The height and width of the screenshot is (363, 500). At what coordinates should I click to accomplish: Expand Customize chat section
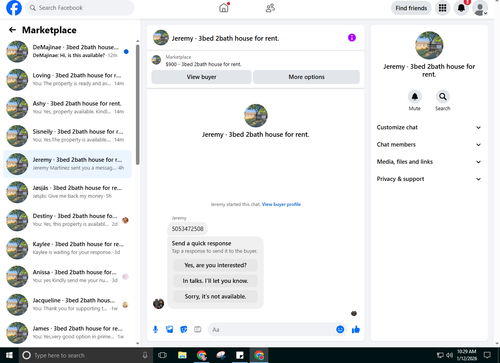pos(429,127)
